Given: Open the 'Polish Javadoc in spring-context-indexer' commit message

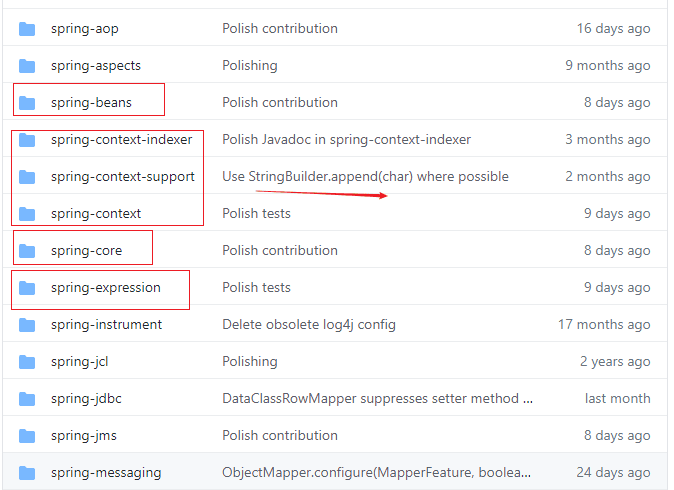Looking at the screenshot, I should 346,140.
